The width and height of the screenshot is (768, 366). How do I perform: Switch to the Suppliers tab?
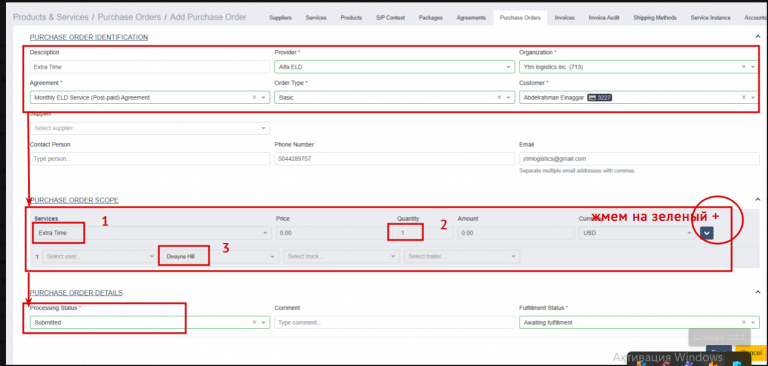tap(280, 18)
